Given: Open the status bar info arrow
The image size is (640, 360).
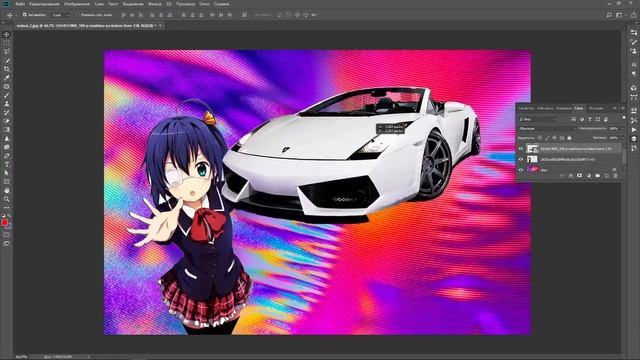Looking at the screenshot, I should [88, 357].
